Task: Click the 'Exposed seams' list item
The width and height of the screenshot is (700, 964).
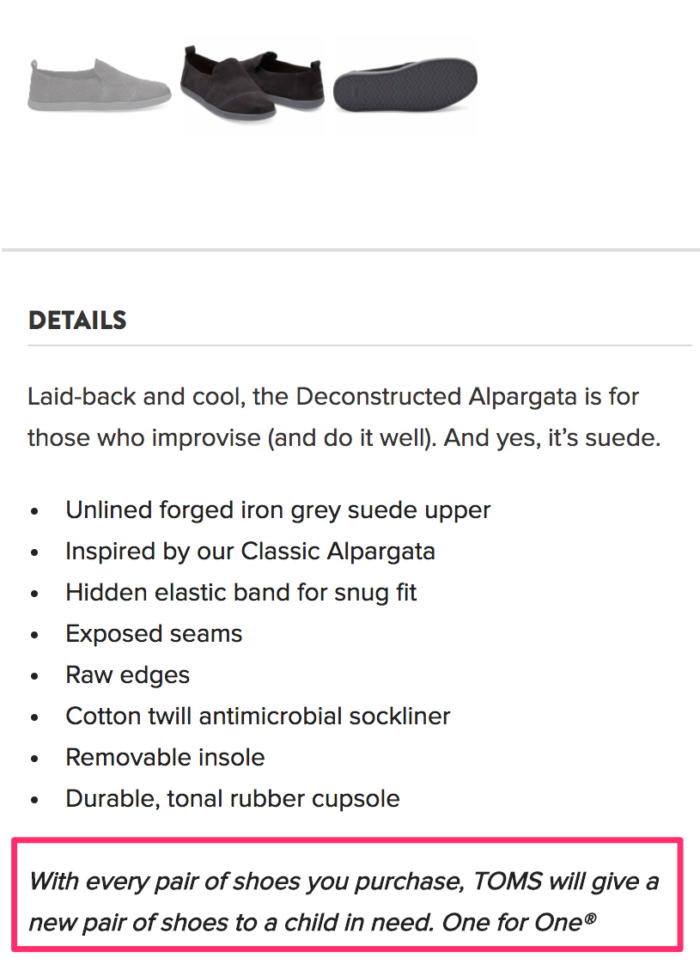Action: (x=154, y=633)
